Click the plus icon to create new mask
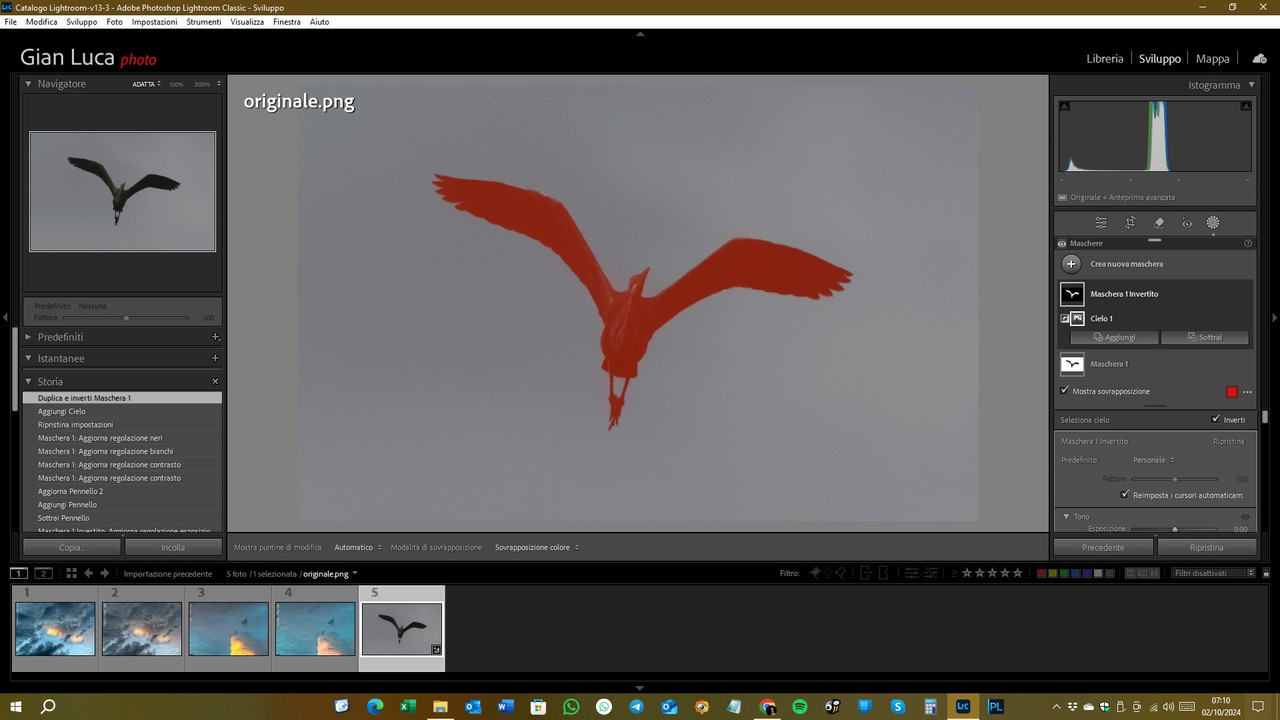The image size is (1280, 720). pyautogui.click(x=1071, y=264)
